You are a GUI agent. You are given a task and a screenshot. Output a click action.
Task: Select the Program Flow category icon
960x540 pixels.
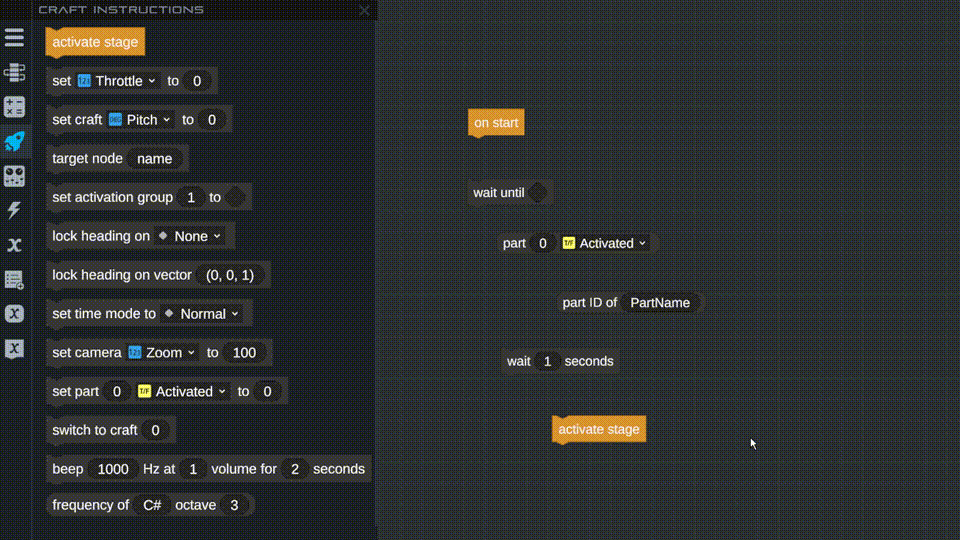[14, 72]
